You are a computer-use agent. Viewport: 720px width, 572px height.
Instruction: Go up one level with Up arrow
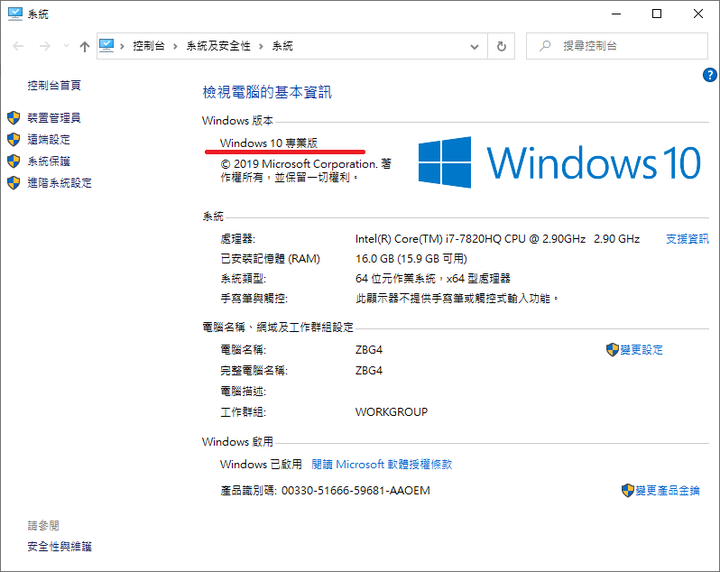coord(84,46)
